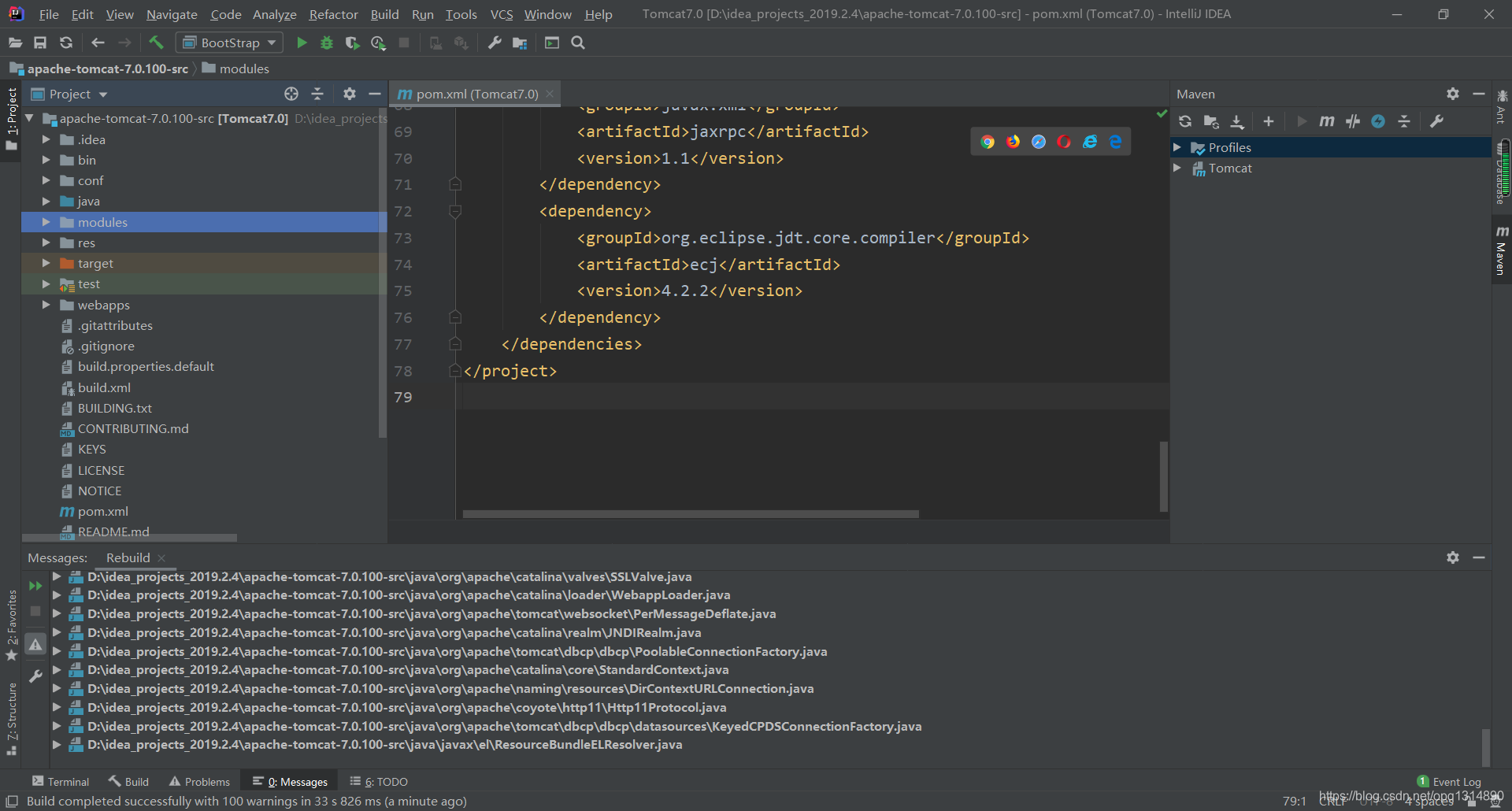The height and width of the screenshot is (811, 1512).
Task: Open TODO tool window
Action: click(379, 781)
